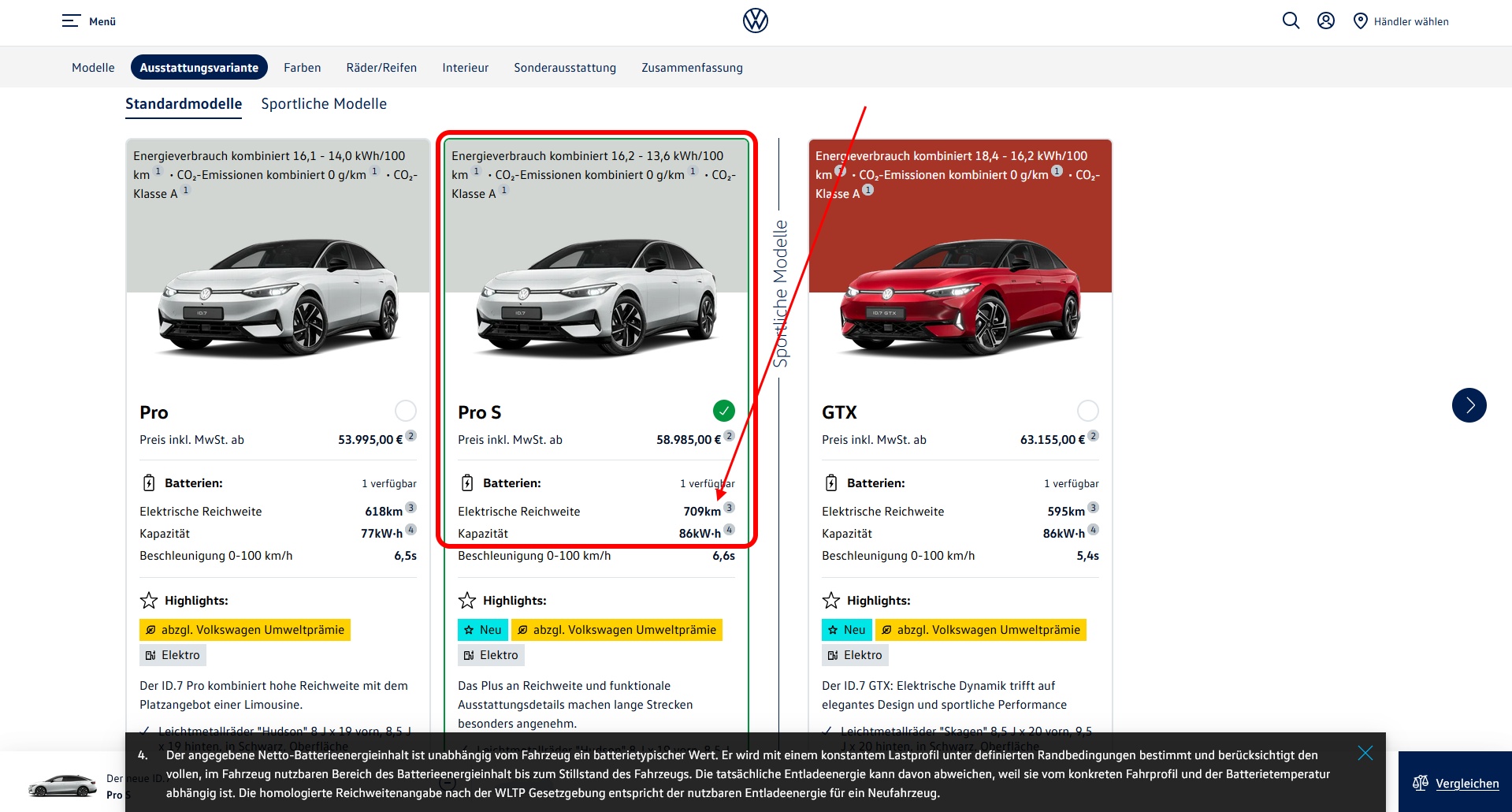Open the Interieur step
1512x812 pixels.
tap(466, 68)
